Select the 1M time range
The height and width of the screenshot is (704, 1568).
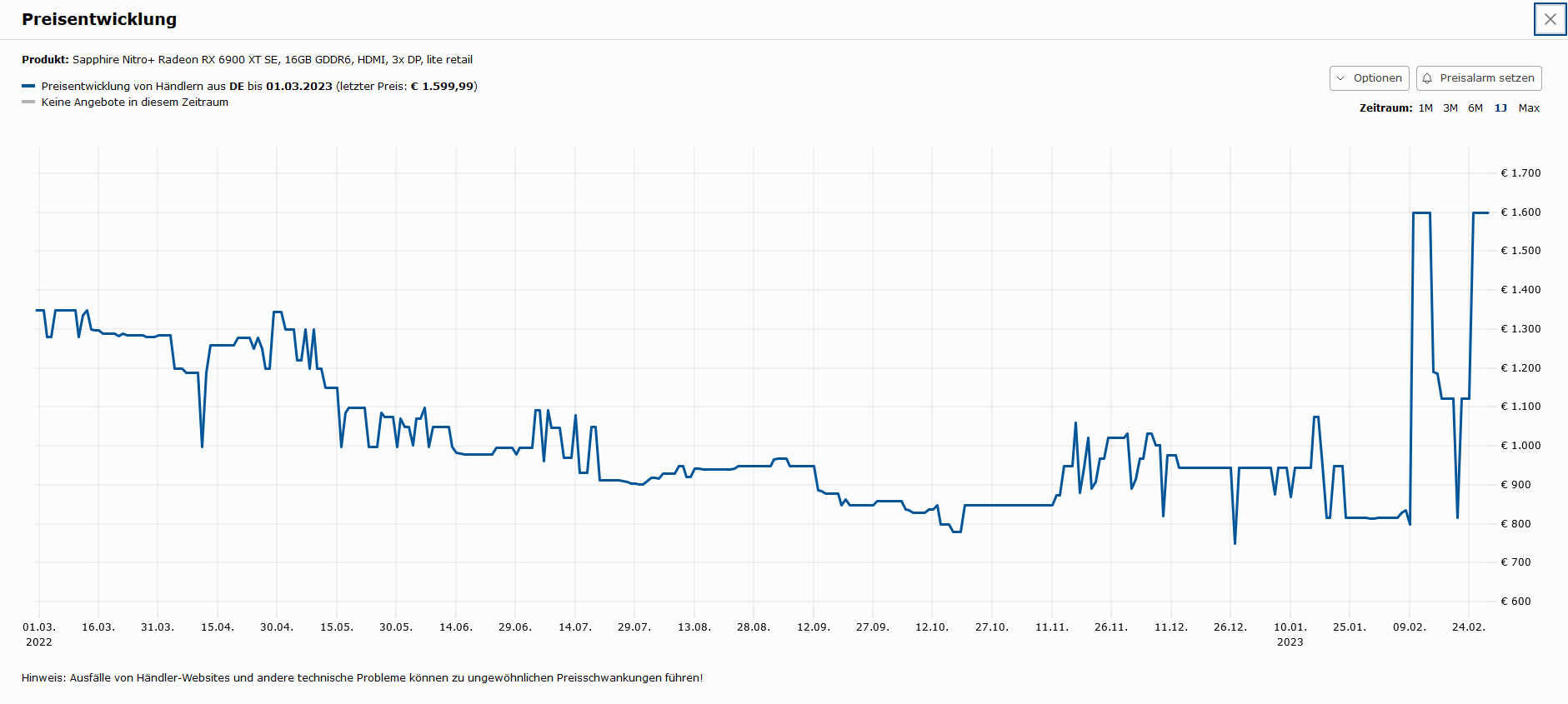pyautogui.click(x=1425, y=108)
